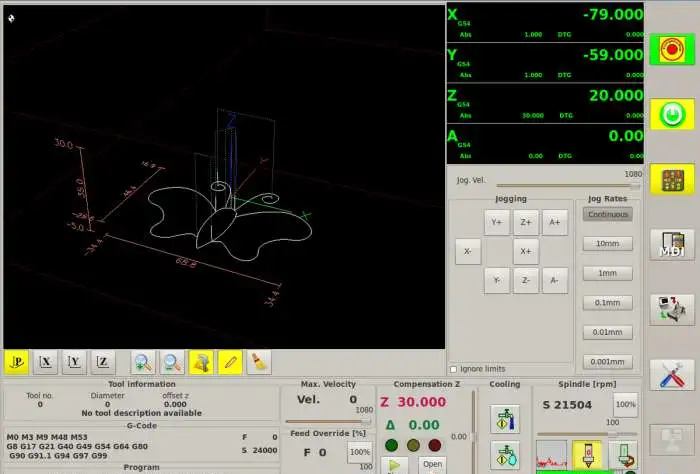The image size is (700, 474).
Task: Select 10mm jog increment
Action: (x=608, y=244)
